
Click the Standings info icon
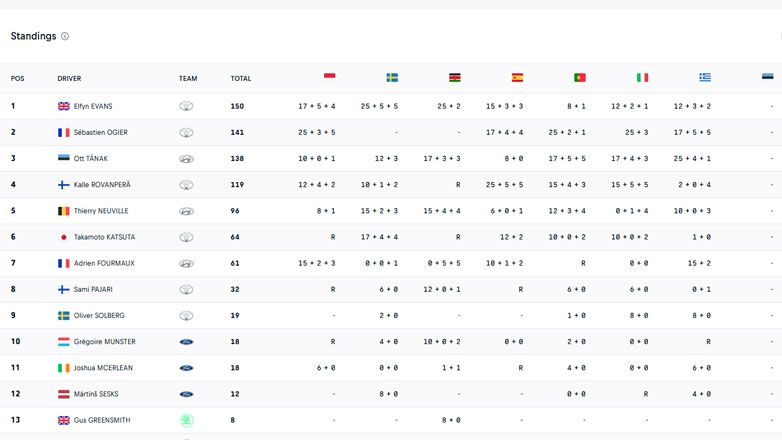click(x=65, y=36)
